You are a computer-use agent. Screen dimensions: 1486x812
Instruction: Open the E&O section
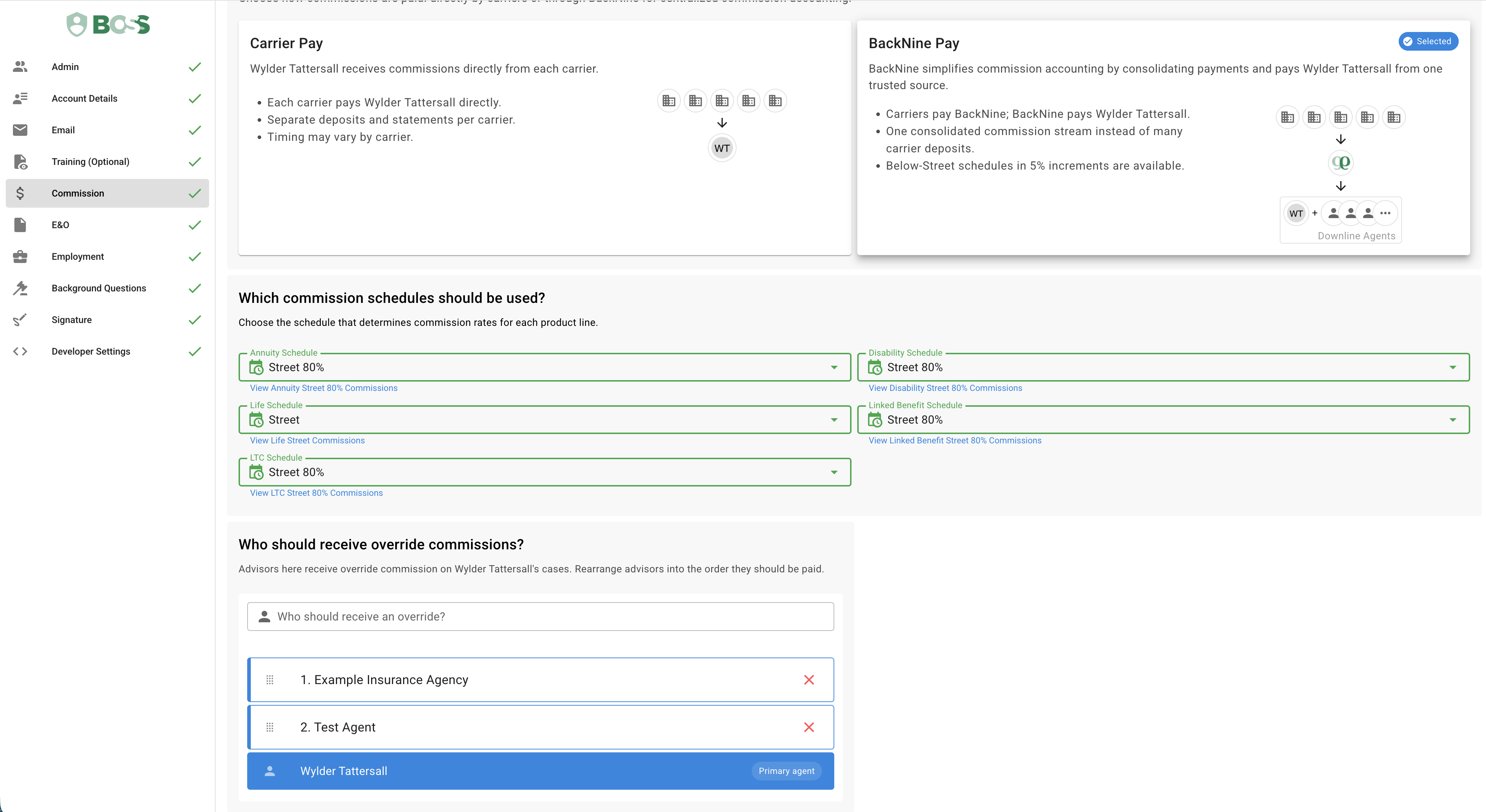(x=107, y=225)
